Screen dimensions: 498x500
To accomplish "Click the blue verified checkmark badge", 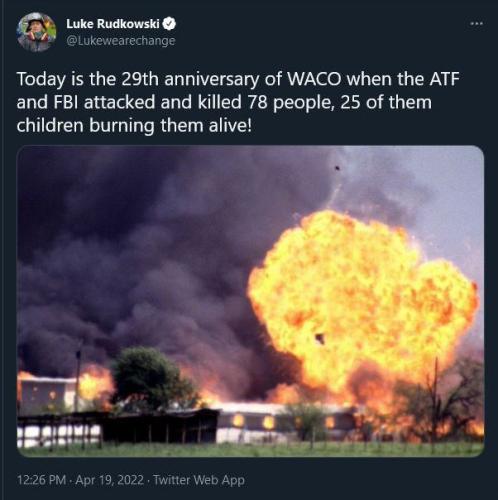I will point(170,24).
